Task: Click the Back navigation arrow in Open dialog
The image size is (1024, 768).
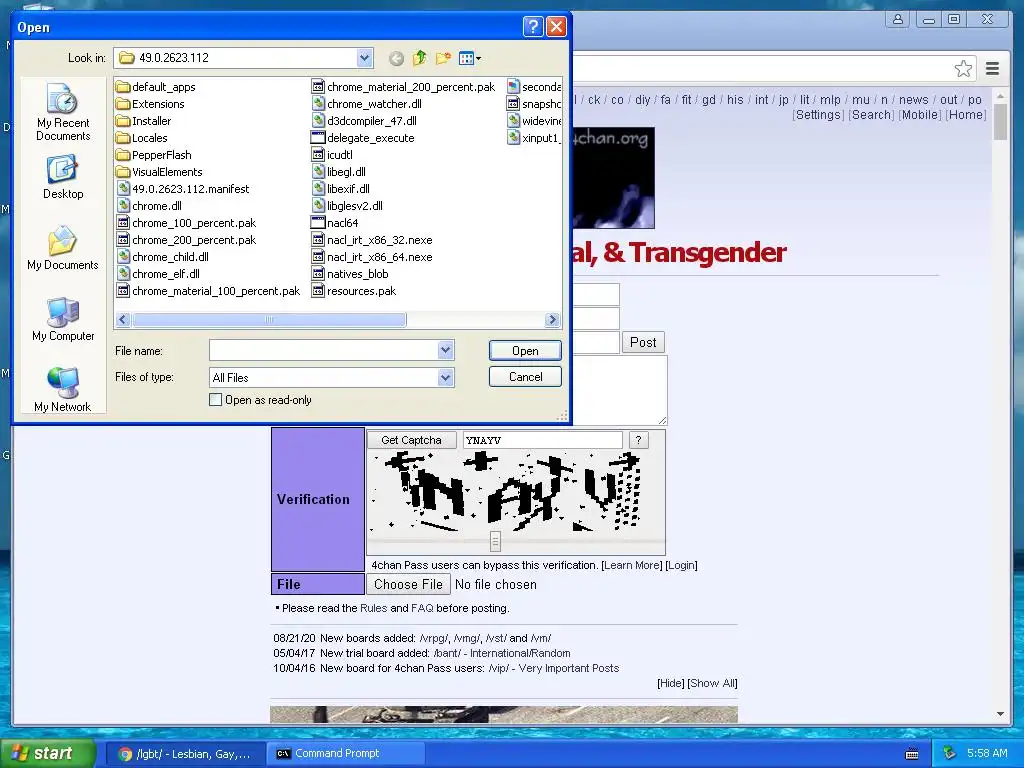Action: click(x=396, y=59)
